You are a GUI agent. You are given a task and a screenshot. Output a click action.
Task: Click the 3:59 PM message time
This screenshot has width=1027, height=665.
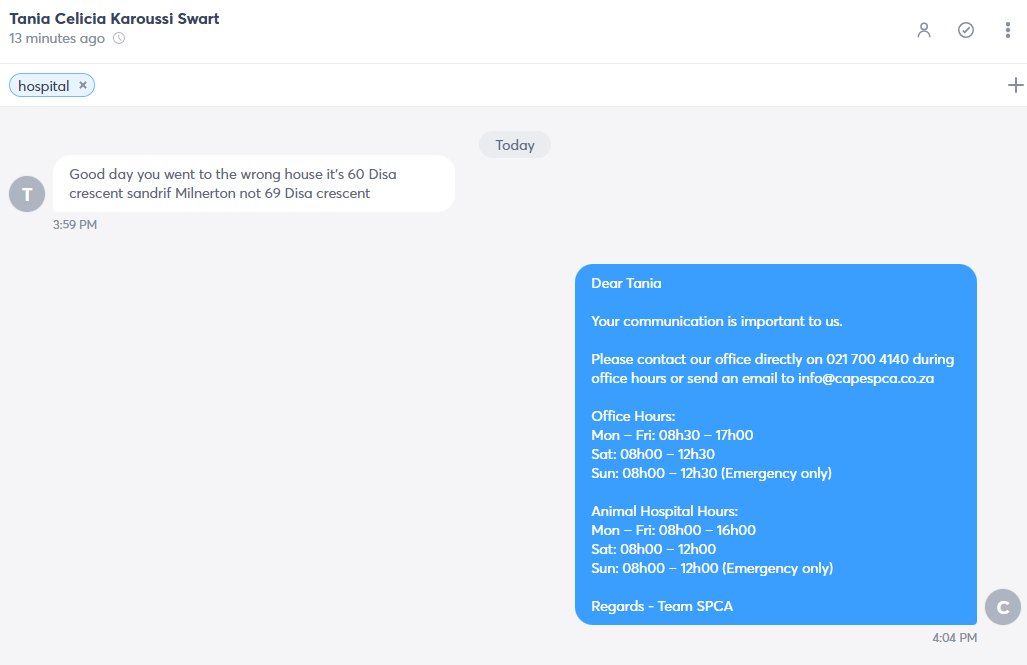75,225
